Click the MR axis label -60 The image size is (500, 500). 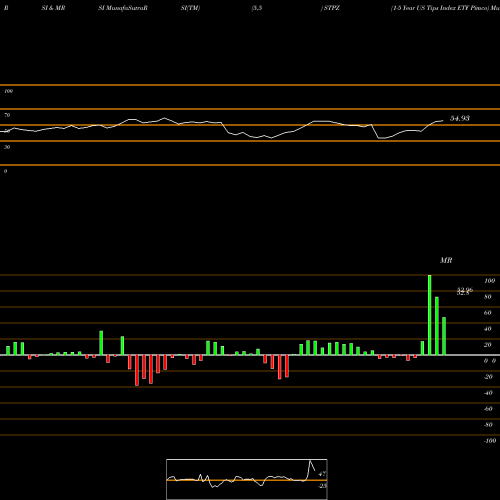[x=488, y=409]
